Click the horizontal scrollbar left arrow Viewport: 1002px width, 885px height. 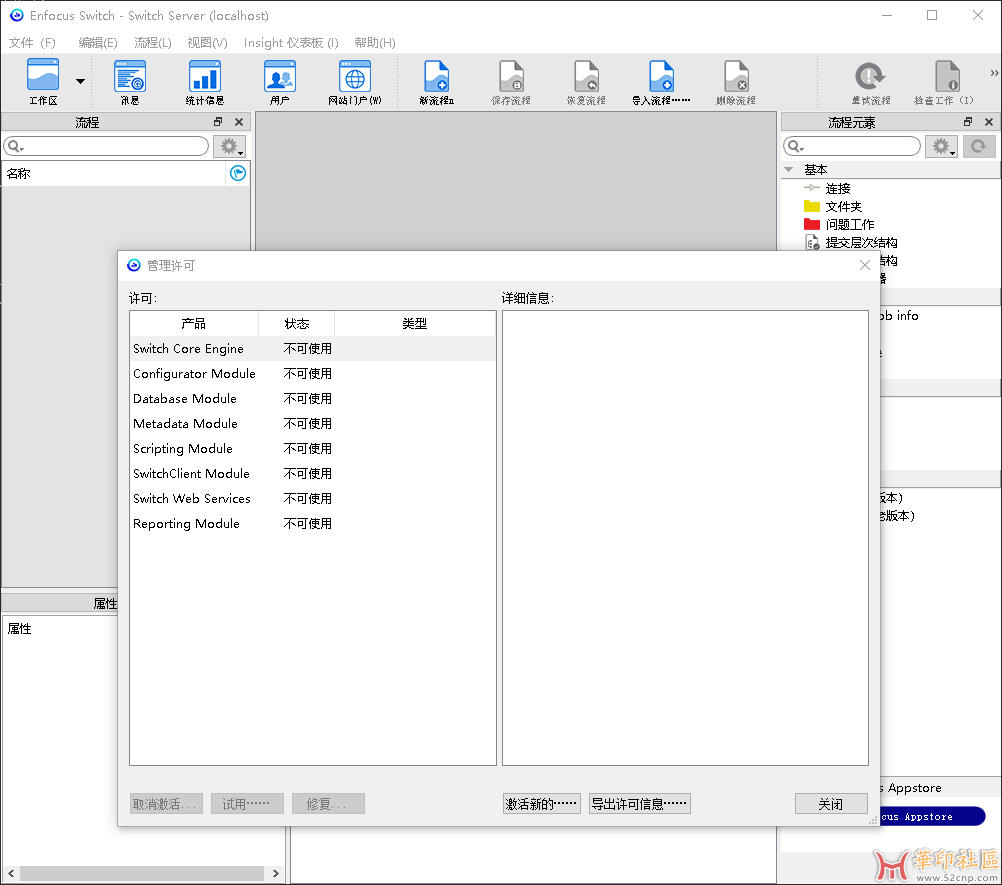[11, 873]
